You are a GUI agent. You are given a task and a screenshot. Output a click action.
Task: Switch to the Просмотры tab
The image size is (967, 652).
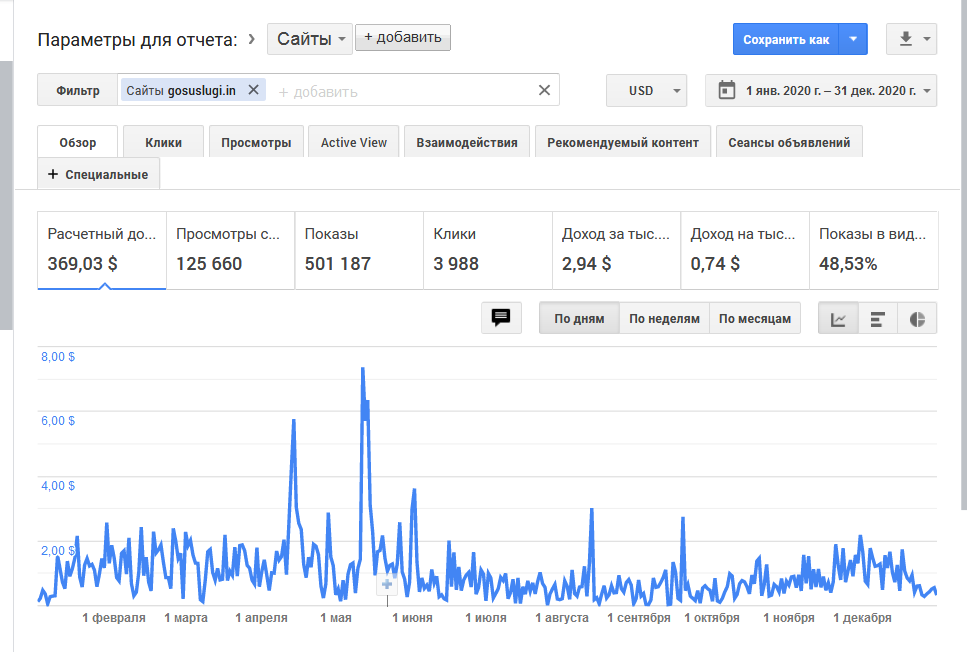[256, 142]
